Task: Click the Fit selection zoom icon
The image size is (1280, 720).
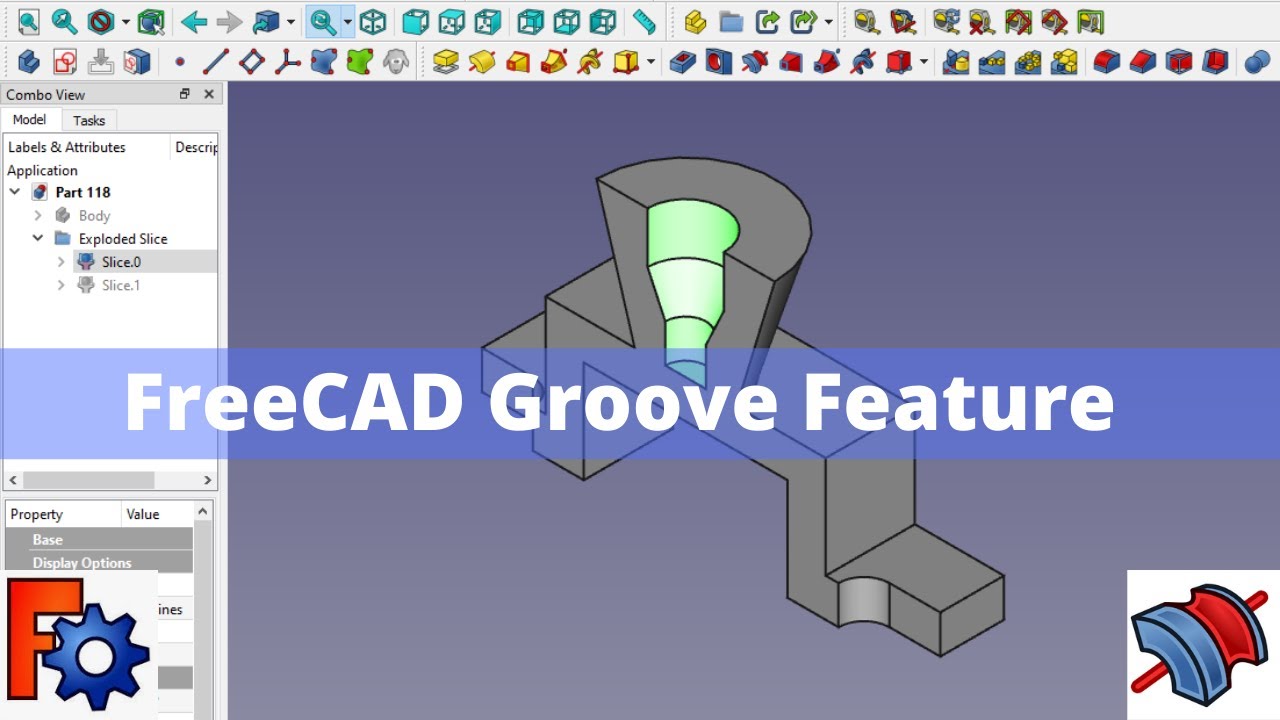Action: point(64,21)
